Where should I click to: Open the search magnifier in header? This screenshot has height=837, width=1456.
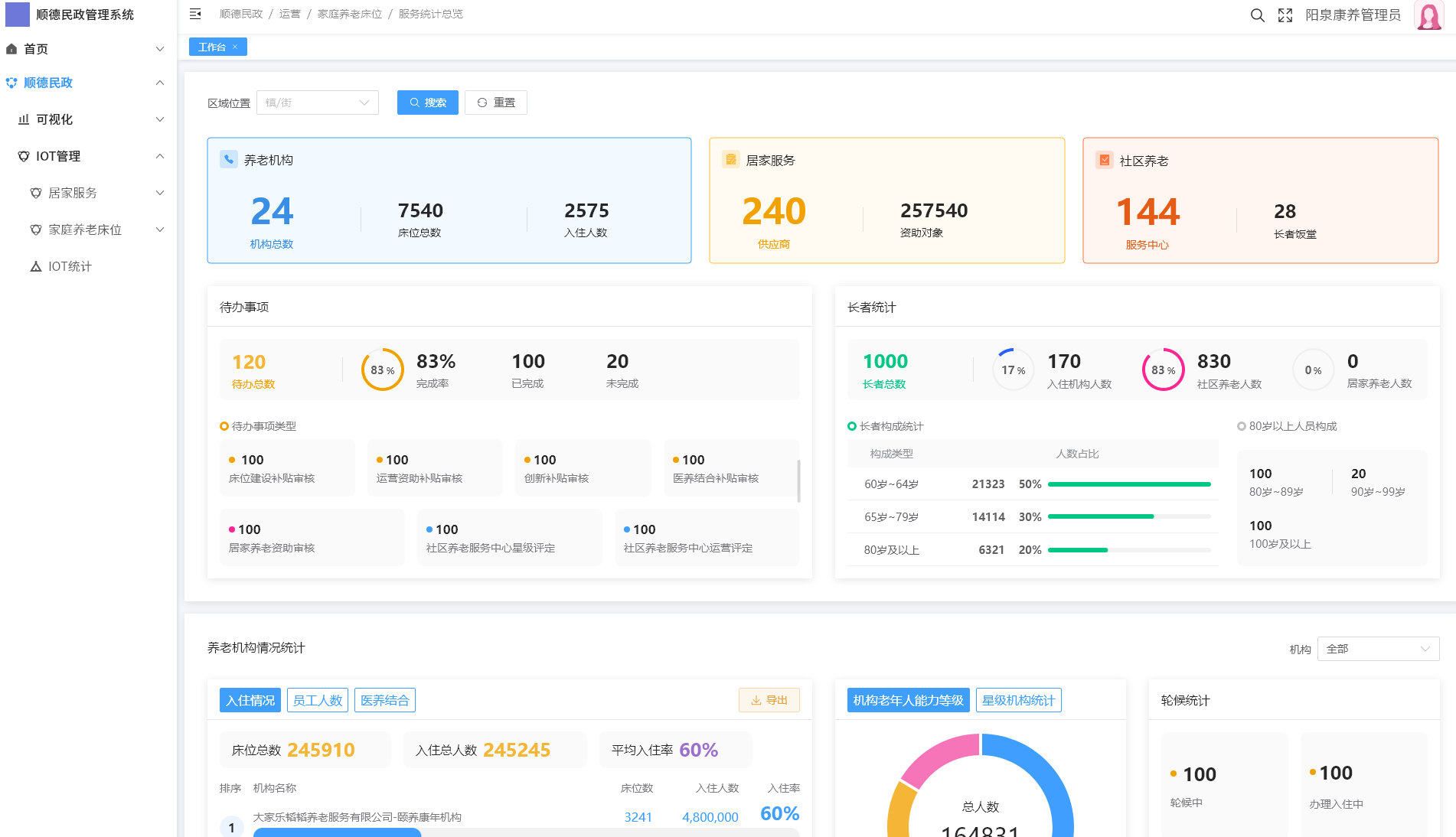click(1257, 15)
